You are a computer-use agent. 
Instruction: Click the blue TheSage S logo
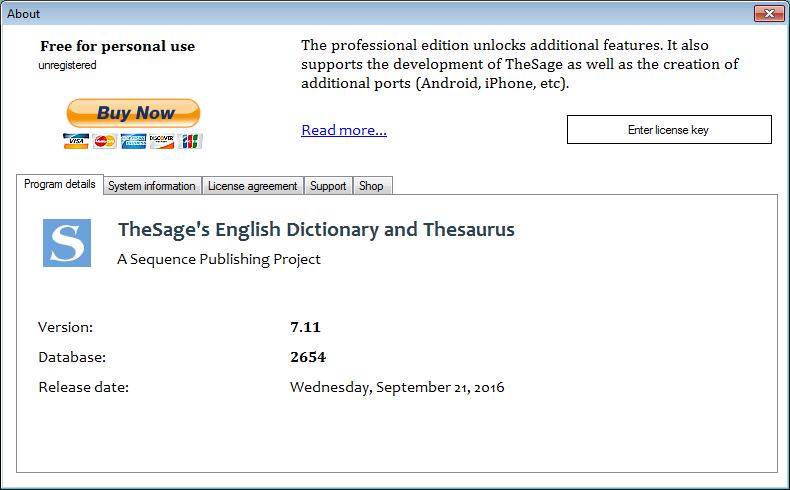tap(67, 243)
